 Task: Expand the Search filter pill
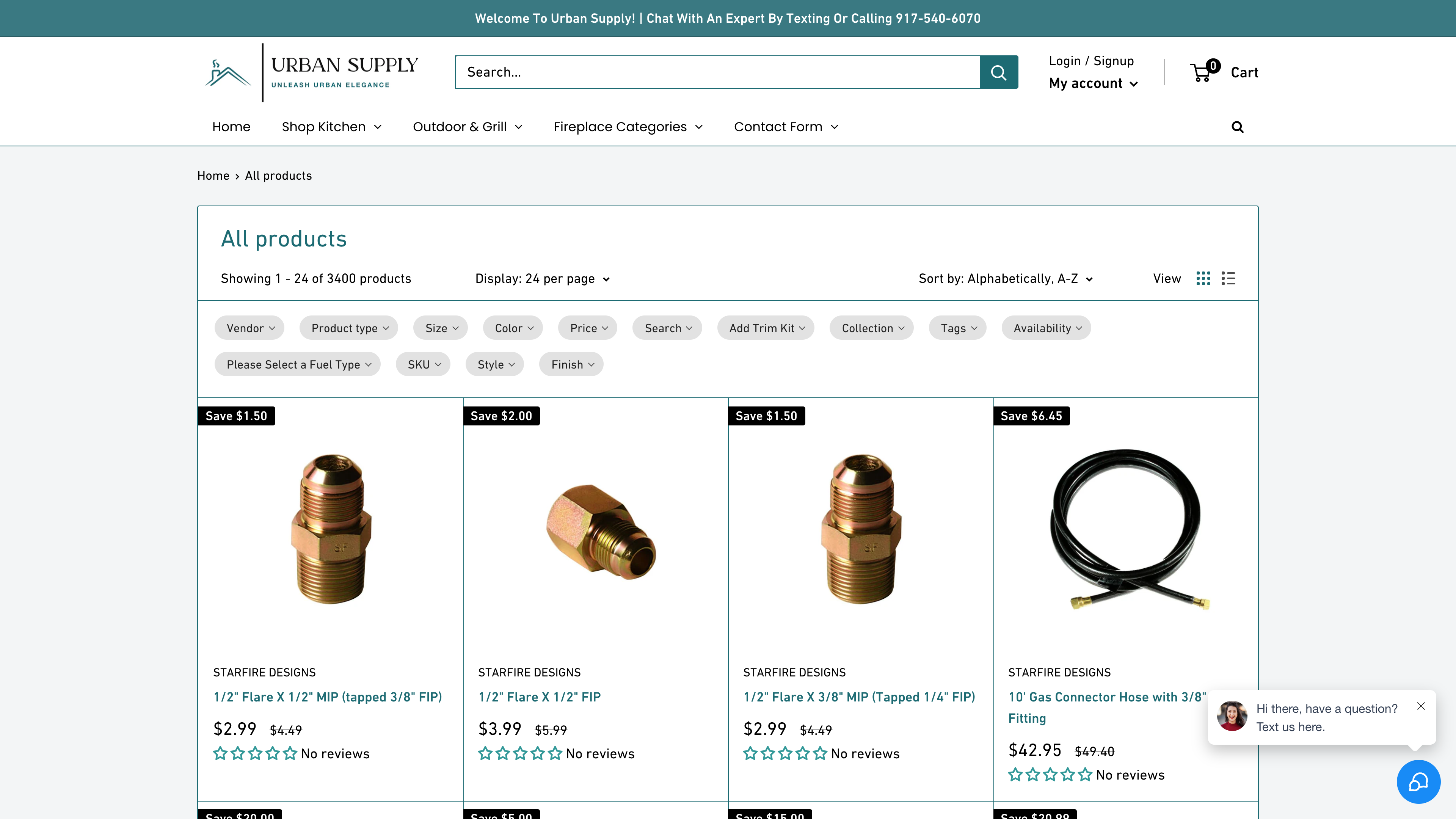667,328
